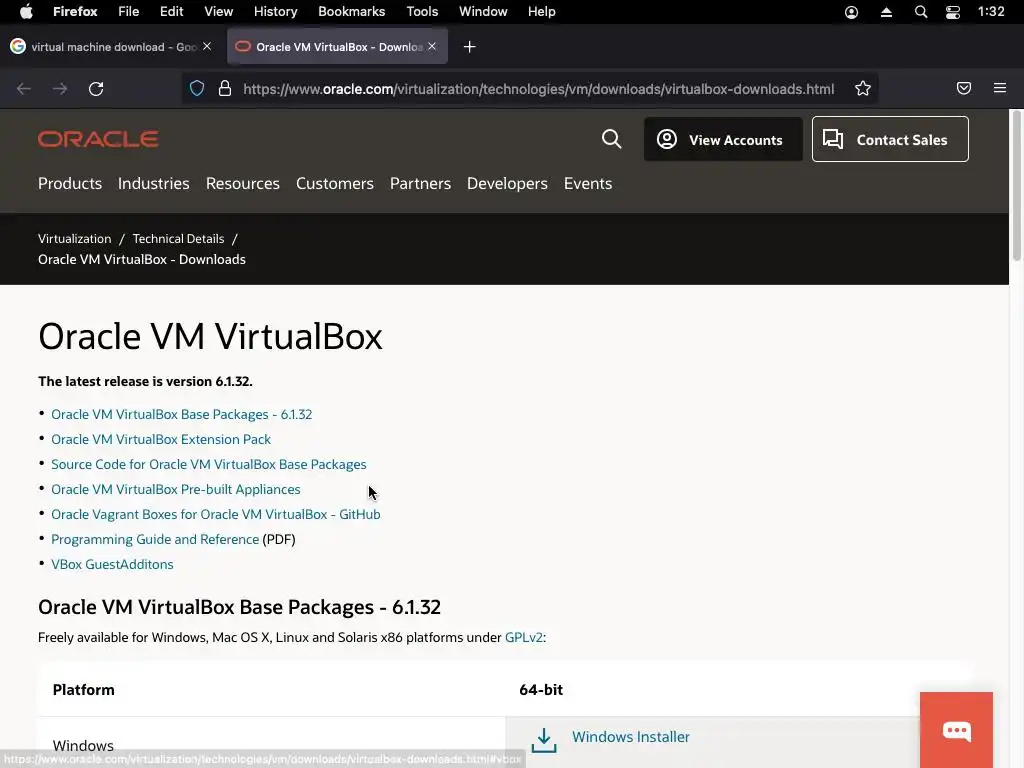Screen dimensions: 1024x768
Task: Click the GPLv2 license link
Action: pyautogui.click(x=524, y=637)
